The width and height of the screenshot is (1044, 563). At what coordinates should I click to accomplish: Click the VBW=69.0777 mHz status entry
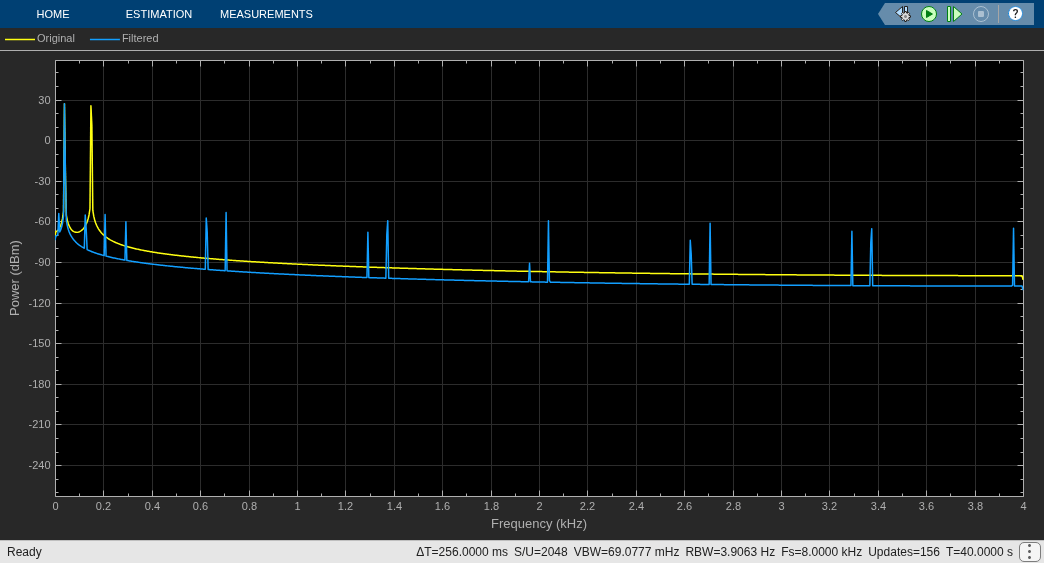click(626, 552)
